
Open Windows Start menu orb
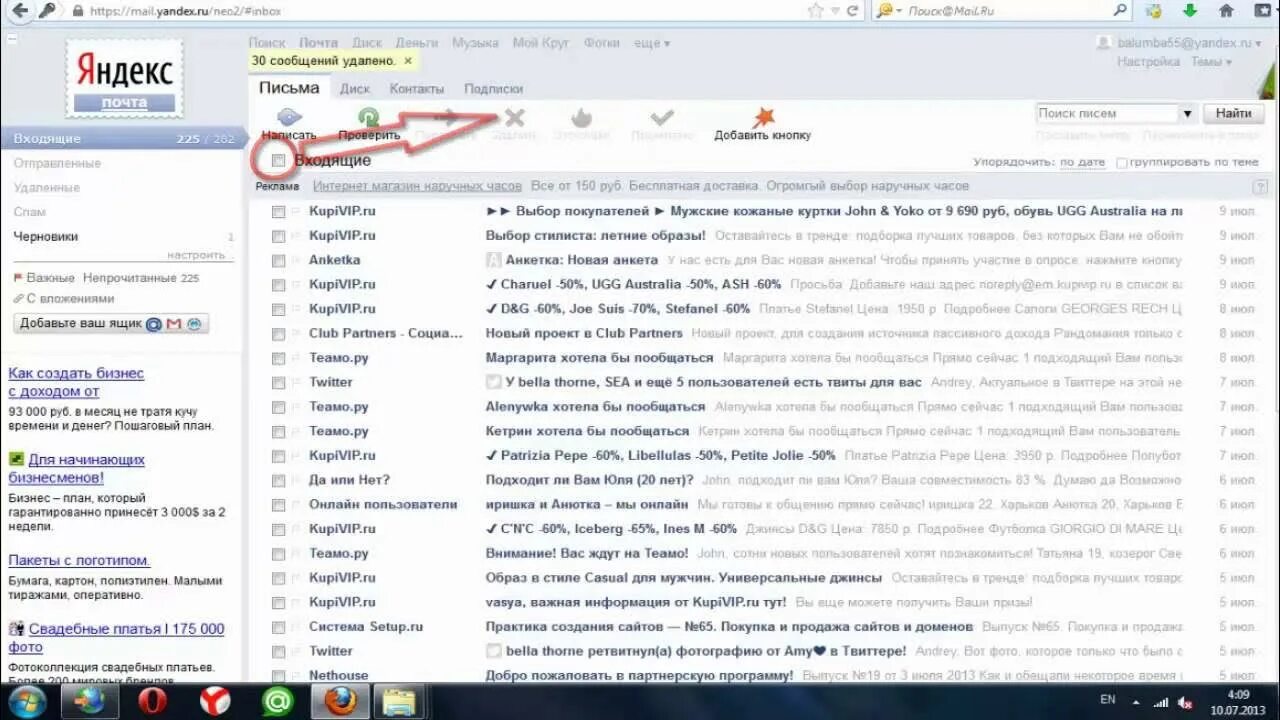coord(27,701)
